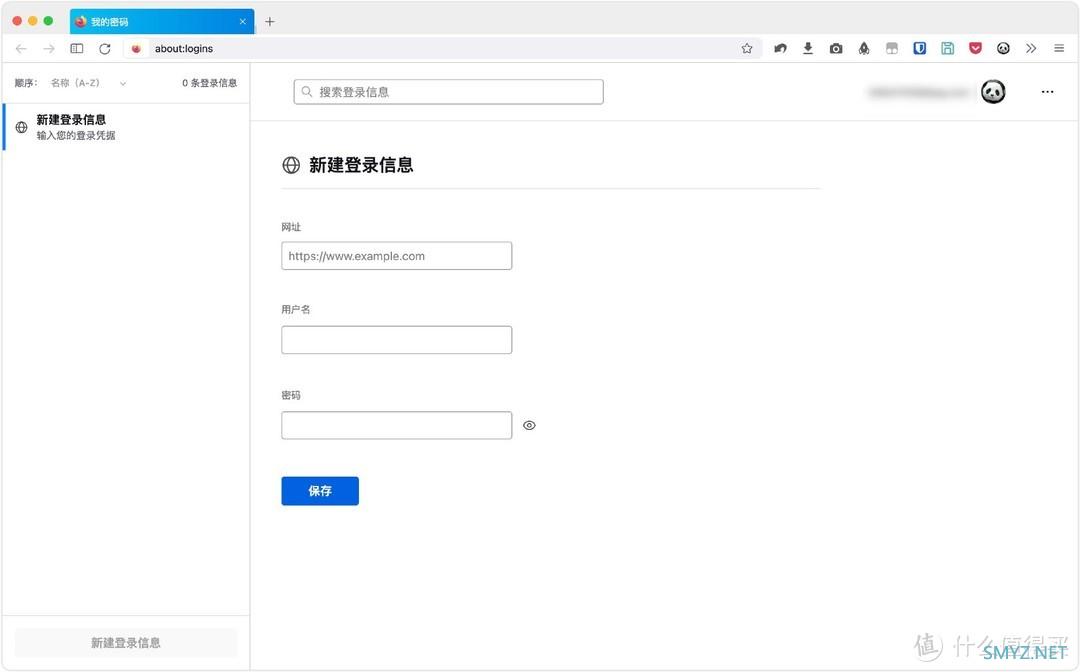Image resolution: width=1080 pixels, height=672 pixels.
Task: Expand the sort order 名称 (A-Z) dropdown
Action: [88, 83]
